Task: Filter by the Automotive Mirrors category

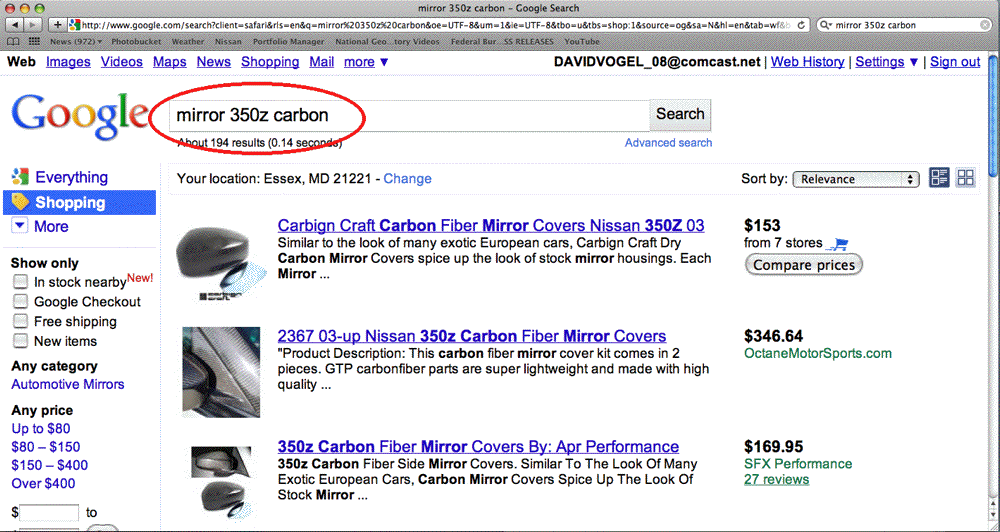Action: tap(68, 385)
